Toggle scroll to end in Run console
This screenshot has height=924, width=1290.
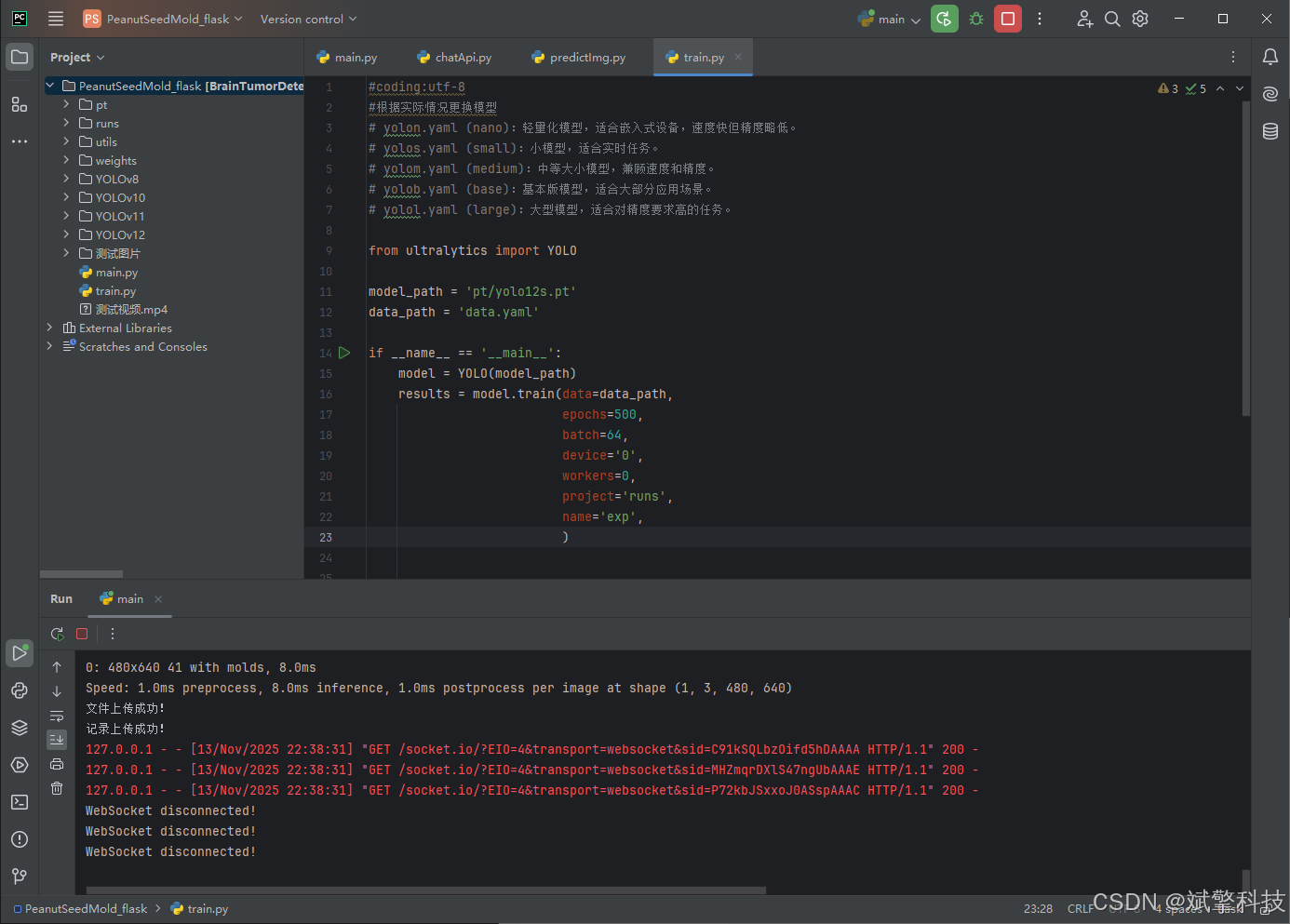coord(57,740)
